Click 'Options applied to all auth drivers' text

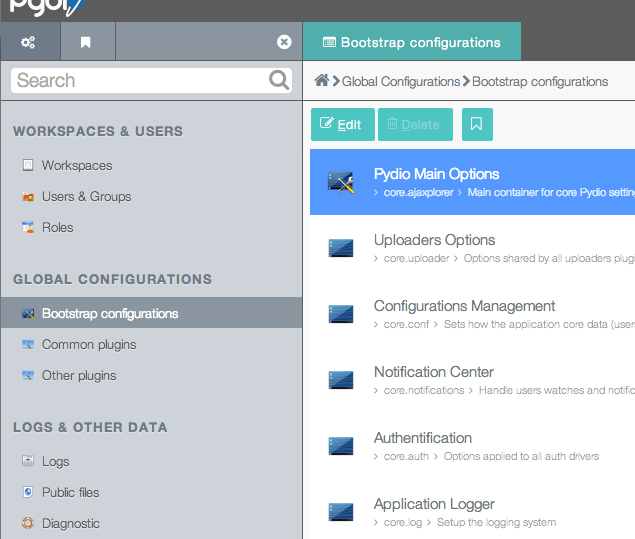coord(521,456)
